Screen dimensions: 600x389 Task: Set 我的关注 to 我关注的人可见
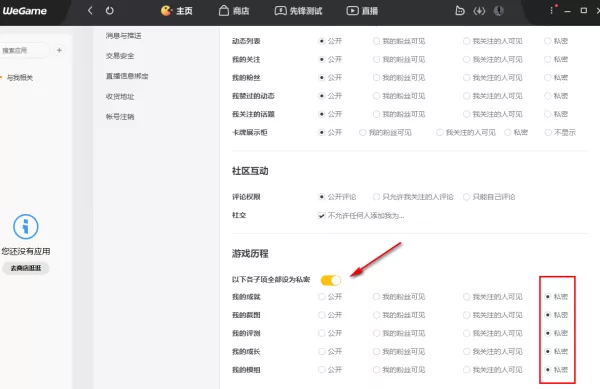point(466,59)
